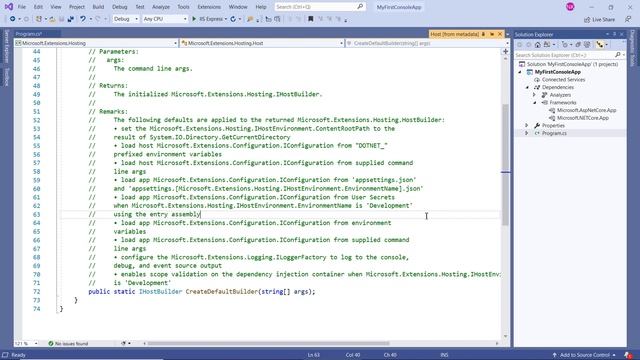Click the Open File toolbar icon
Screen dimensions: 640x360
[52, 19]
